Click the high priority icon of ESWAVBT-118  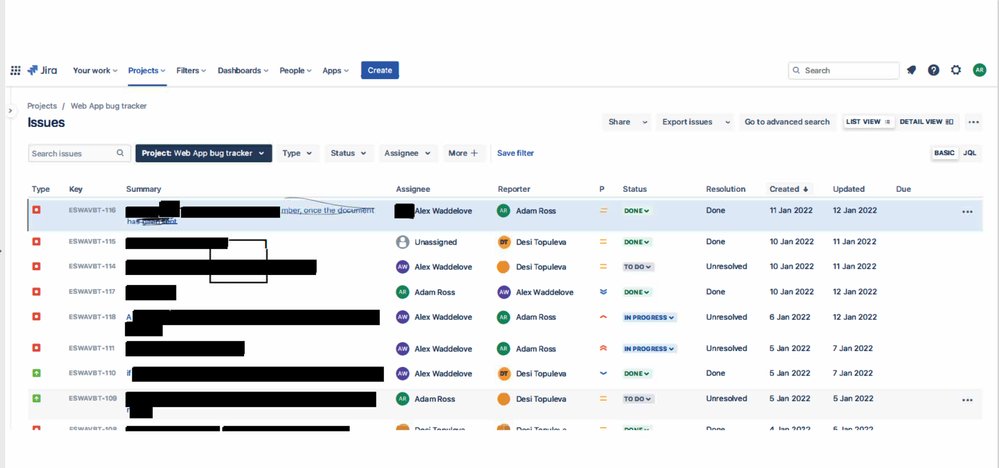point(603,316)
